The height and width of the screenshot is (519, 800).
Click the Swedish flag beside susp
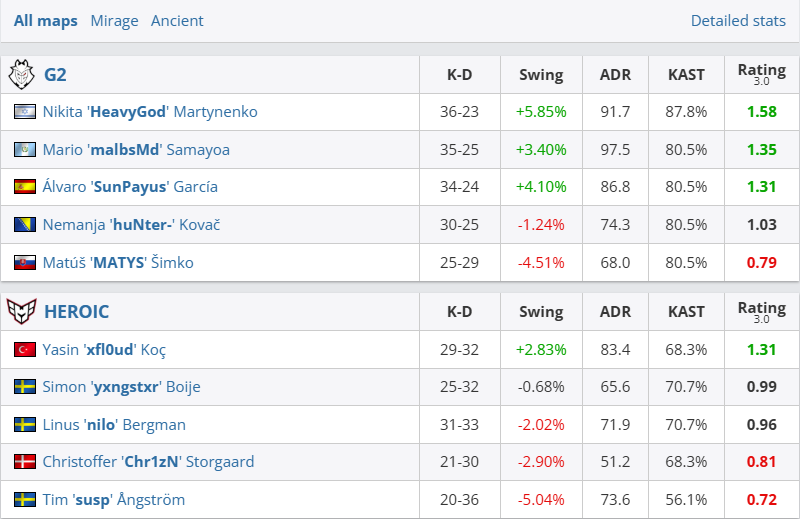click(25, 500)
